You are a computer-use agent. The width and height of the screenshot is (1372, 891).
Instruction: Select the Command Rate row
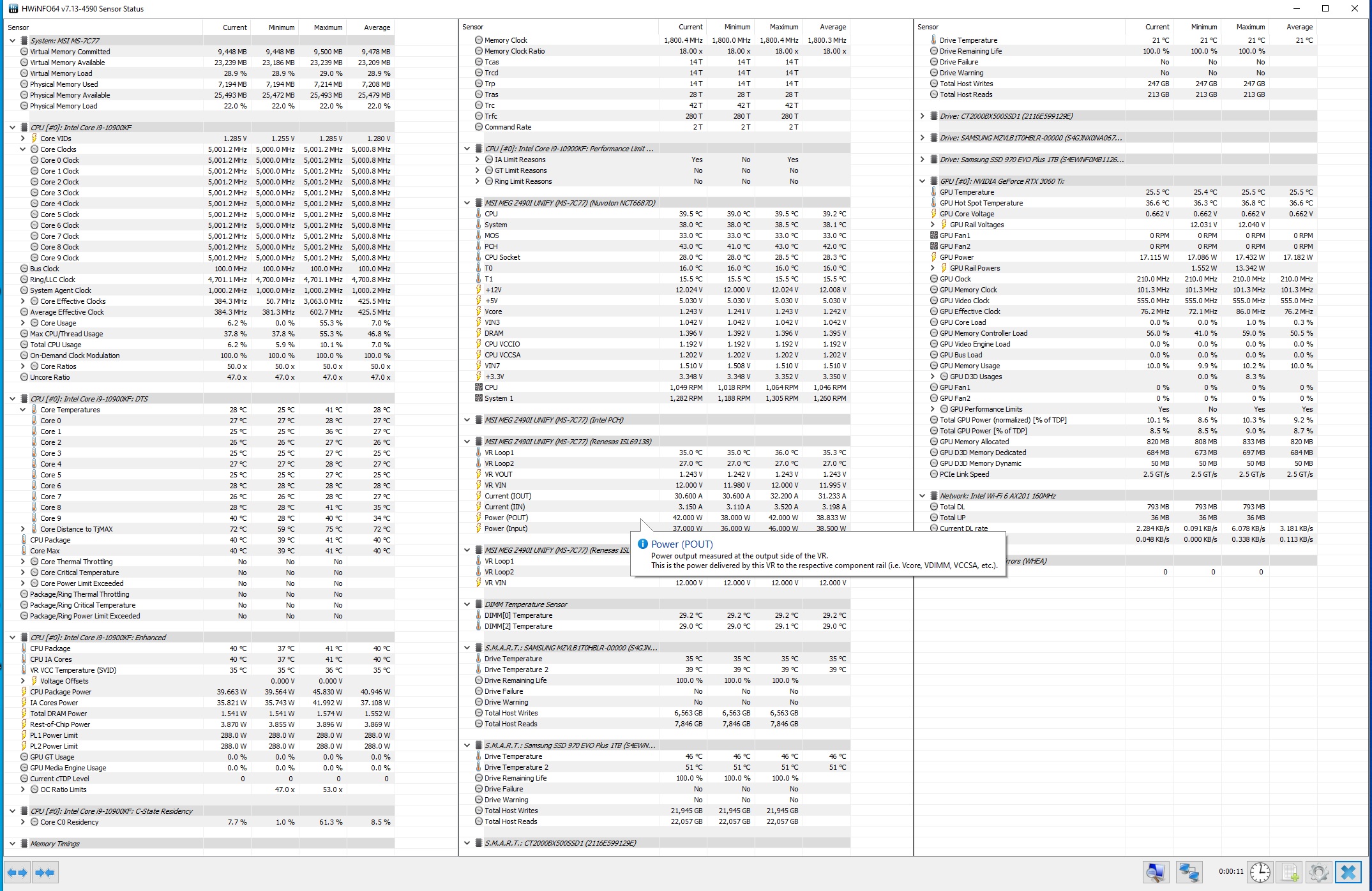click(656, 127)
